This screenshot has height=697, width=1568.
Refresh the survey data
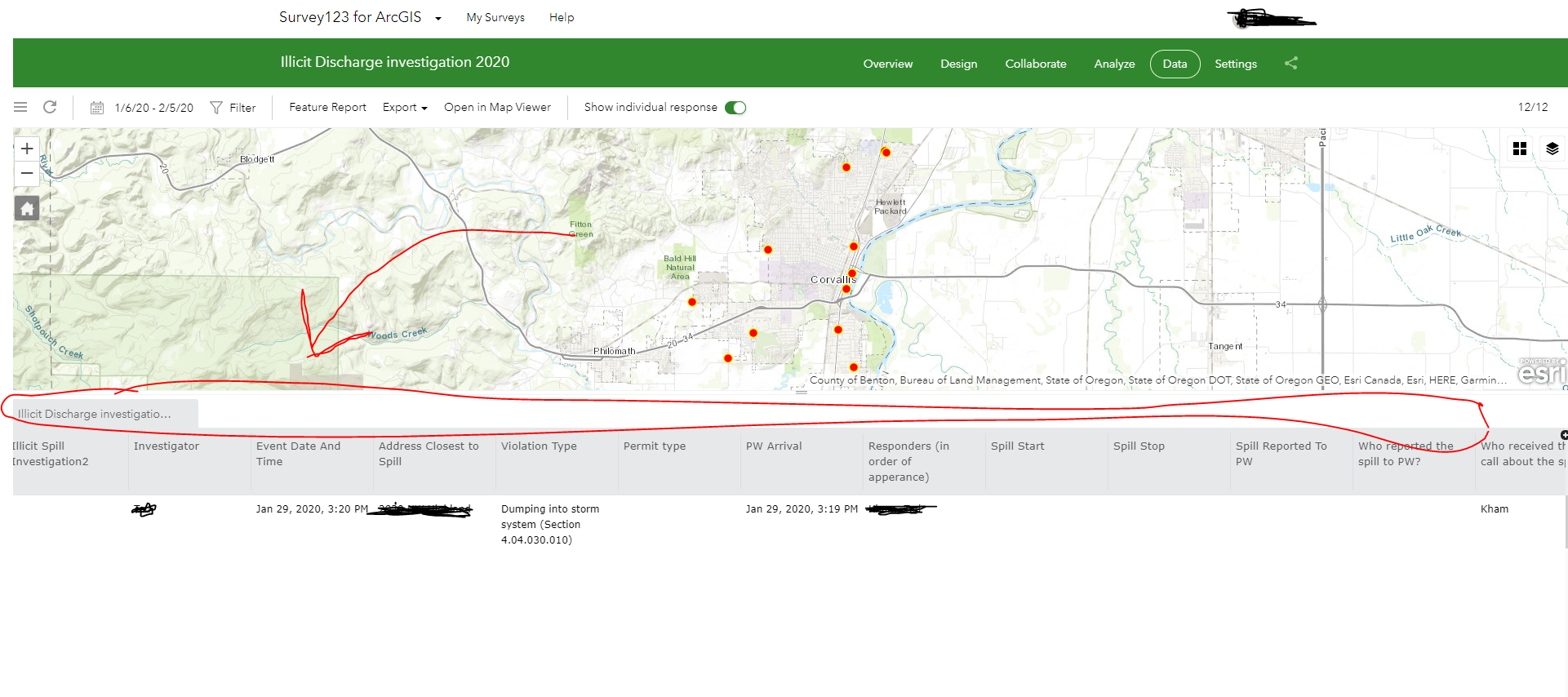[x=50, y=107]
